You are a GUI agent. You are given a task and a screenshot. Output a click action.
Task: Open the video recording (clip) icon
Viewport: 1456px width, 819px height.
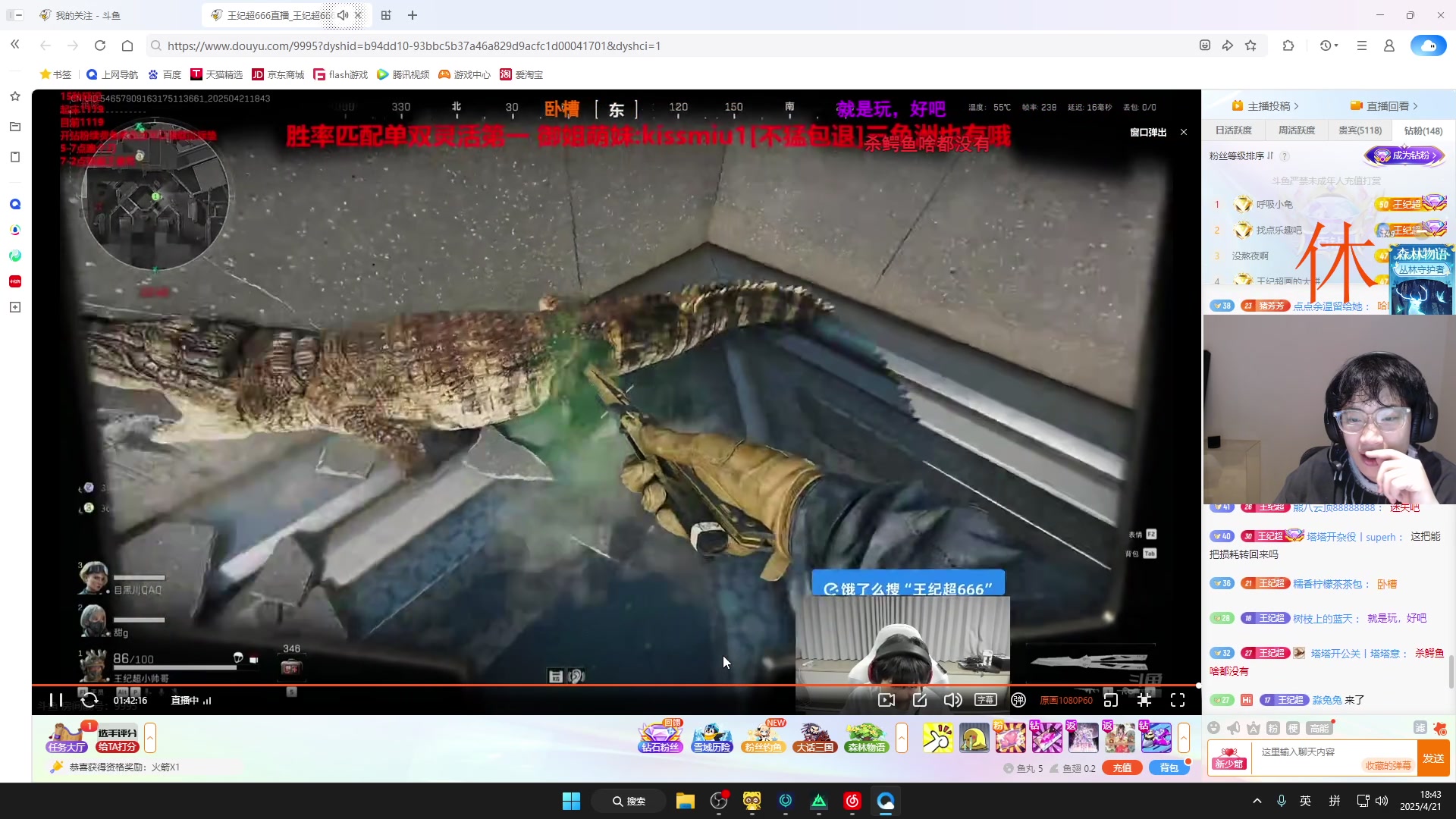[x=886, y=700]
